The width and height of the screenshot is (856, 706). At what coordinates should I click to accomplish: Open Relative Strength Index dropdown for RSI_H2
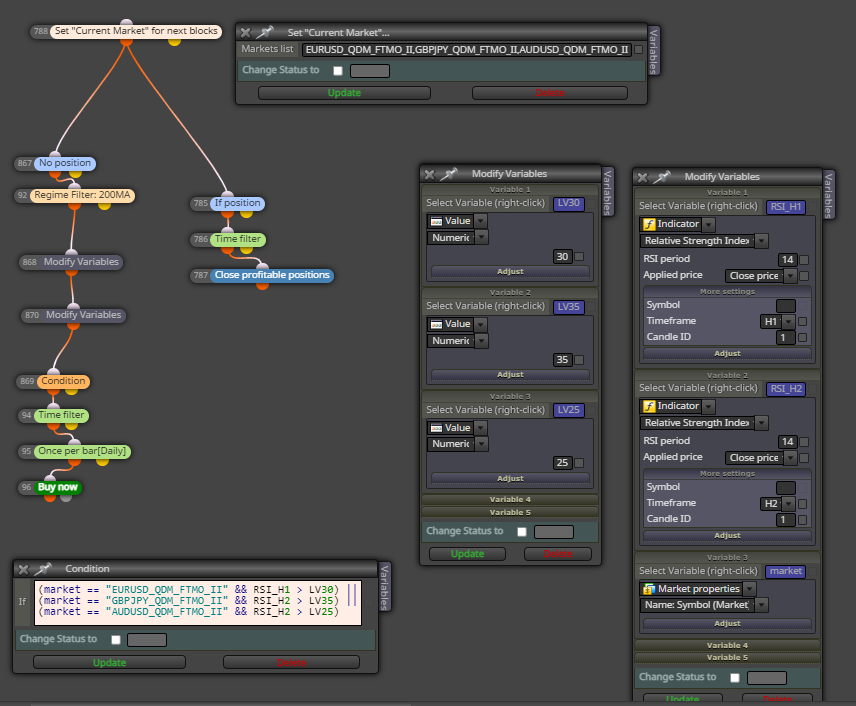coord(761,423)
